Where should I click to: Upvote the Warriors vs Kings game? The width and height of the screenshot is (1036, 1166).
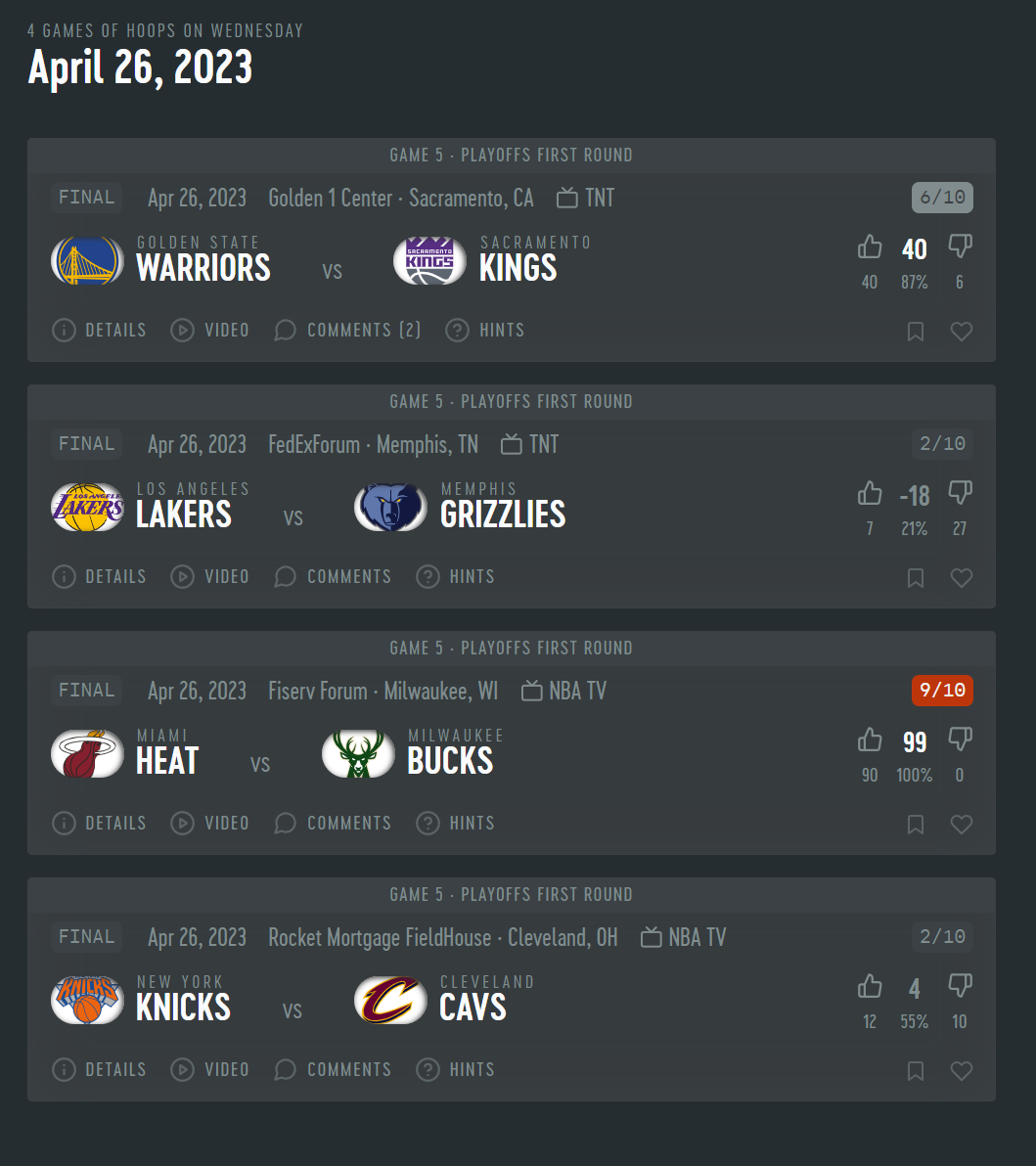[870, 247]
